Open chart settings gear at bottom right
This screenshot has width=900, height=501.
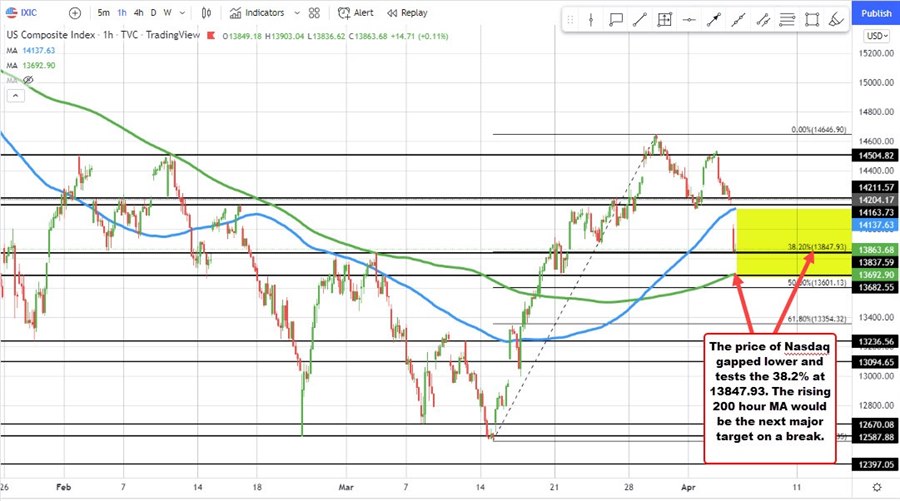click(876, 487)
